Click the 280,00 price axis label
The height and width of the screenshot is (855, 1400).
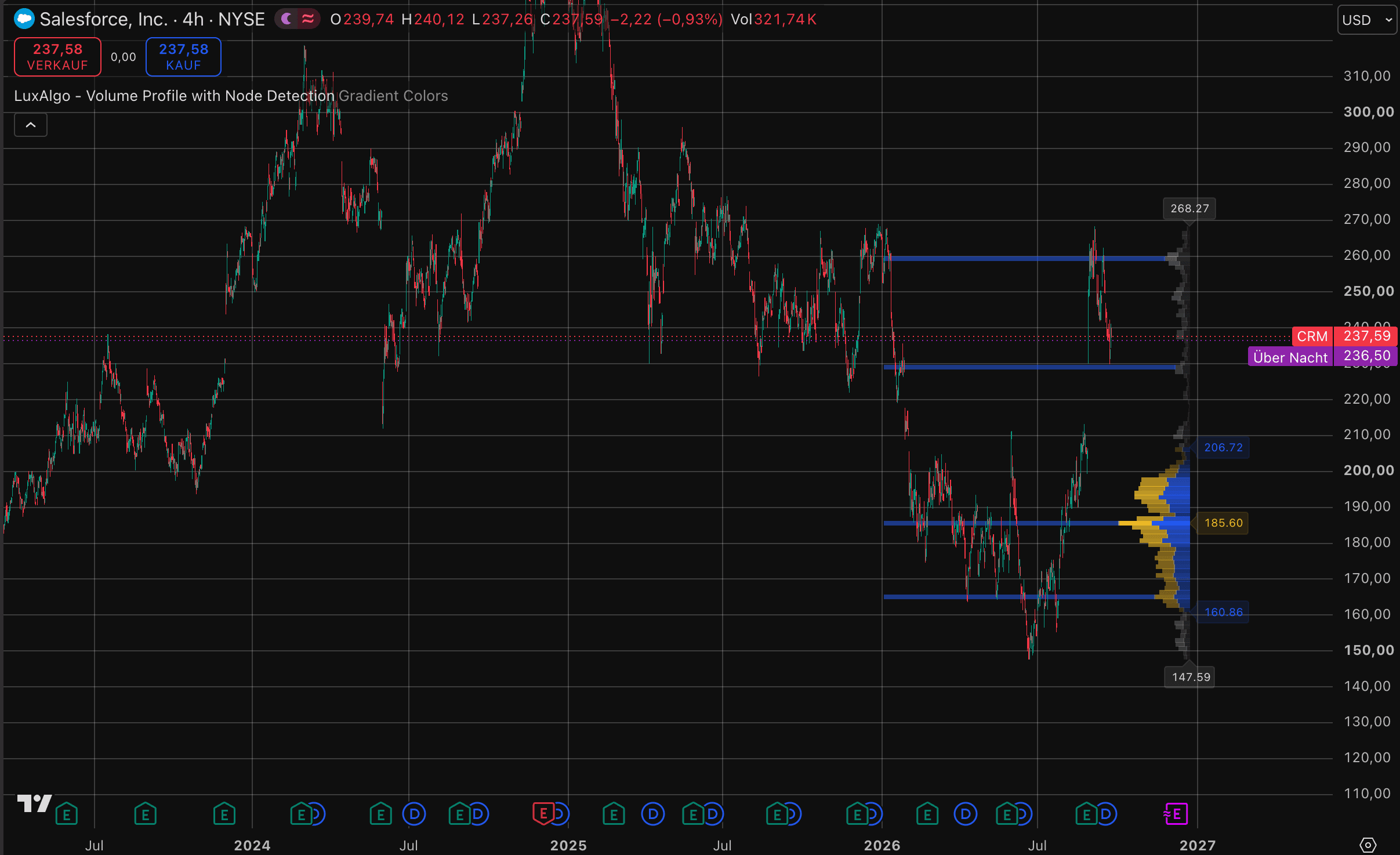1367,183
